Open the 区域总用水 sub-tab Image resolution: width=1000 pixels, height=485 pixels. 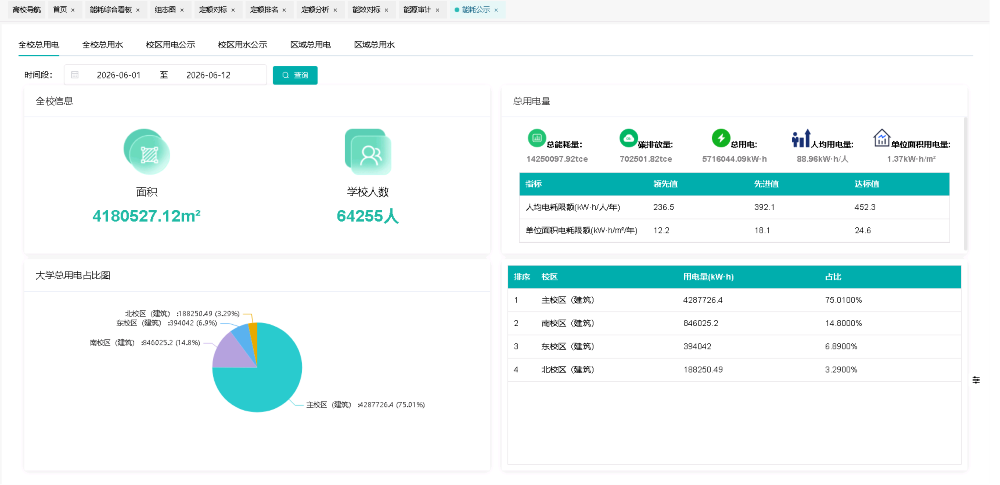pyautogui.click(x=375, y=45)
